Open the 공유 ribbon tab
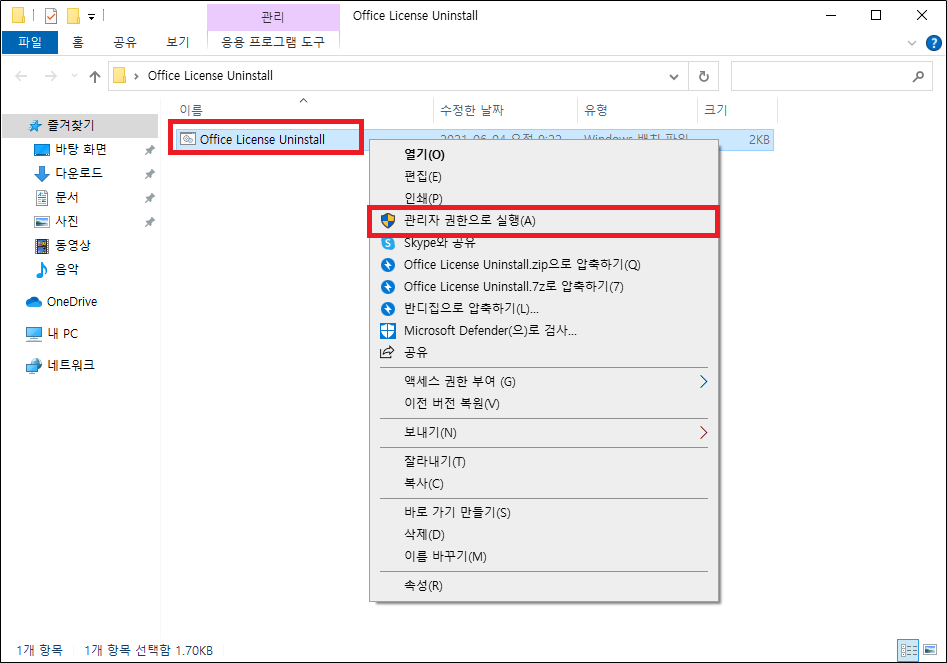 point(125,42)
